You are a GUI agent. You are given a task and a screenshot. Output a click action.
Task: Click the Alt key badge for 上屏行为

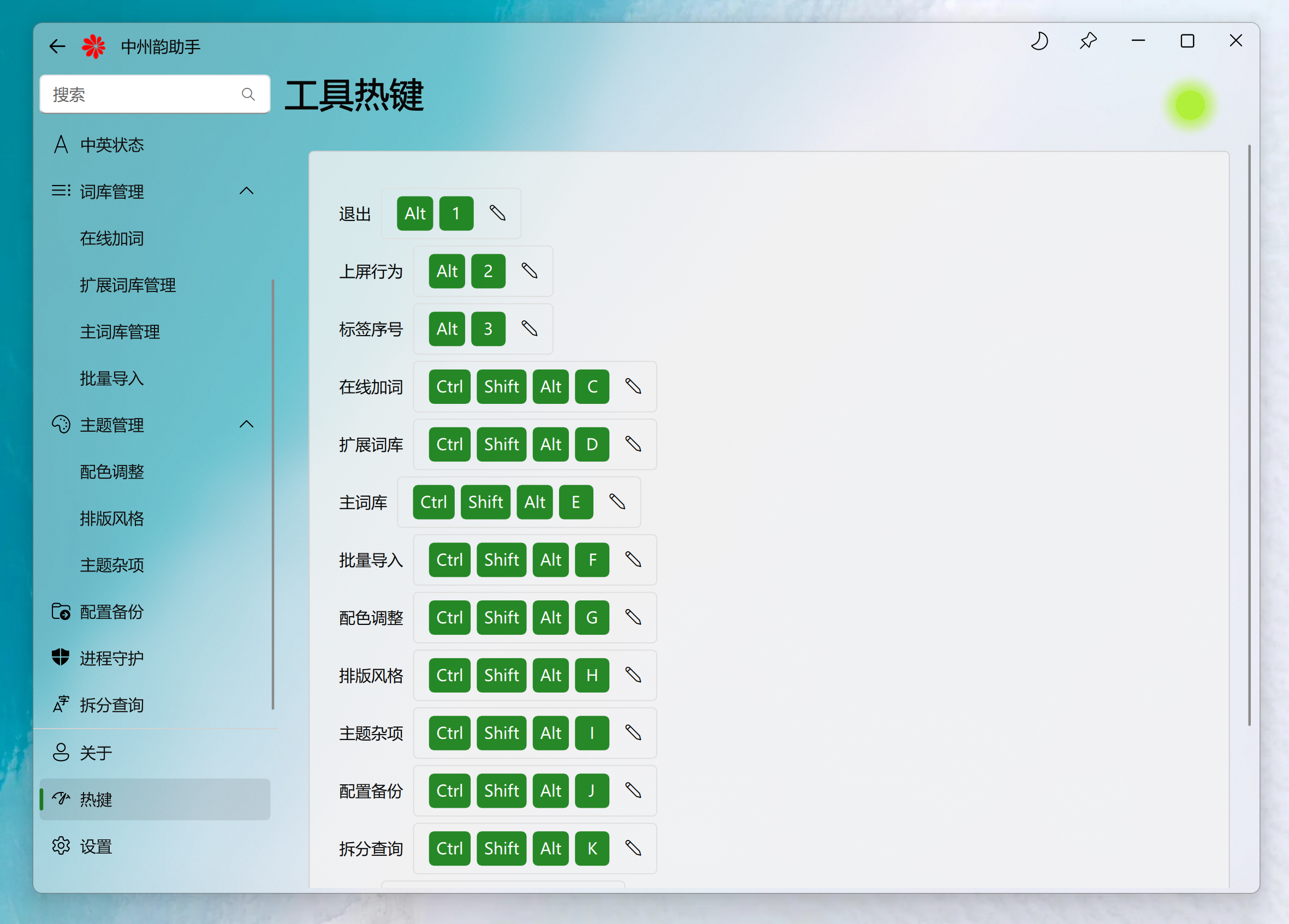[x=447, y=271]
